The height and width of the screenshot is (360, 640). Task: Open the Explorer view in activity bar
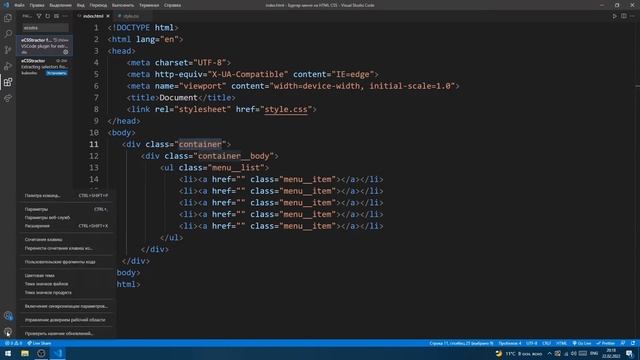pyautogui.click(x=8, y=18)
